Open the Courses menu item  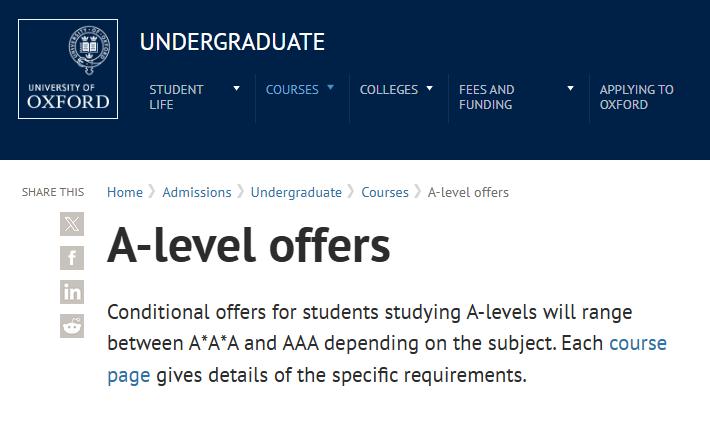[291, 90]
